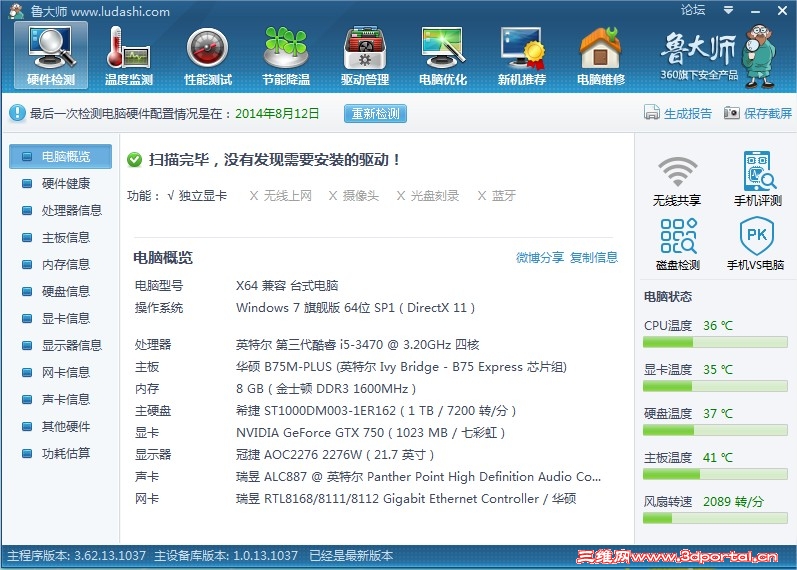
Task: Click the 摄像头 feature indicator
Action: click(x=354, y=196)
